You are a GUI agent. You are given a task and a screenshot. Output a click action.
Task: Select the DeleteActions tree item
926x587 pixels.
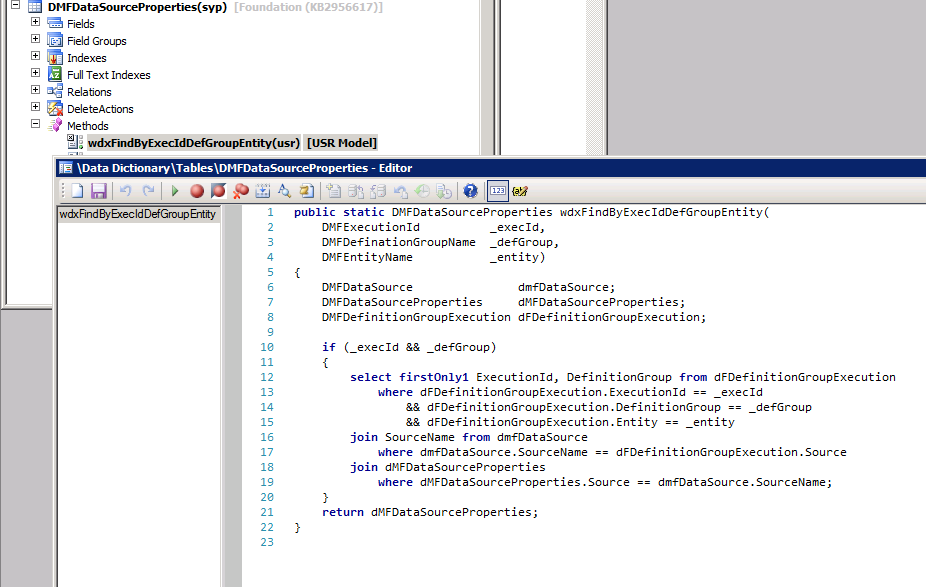[x=100, y=109]
